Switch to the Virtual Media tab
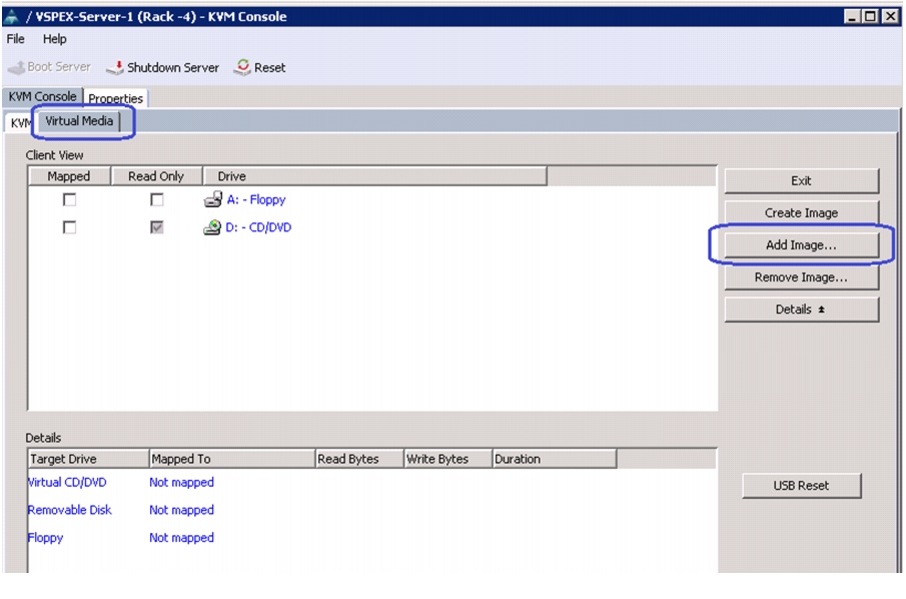This screenshot has width=906, height=599. (79, 121)
